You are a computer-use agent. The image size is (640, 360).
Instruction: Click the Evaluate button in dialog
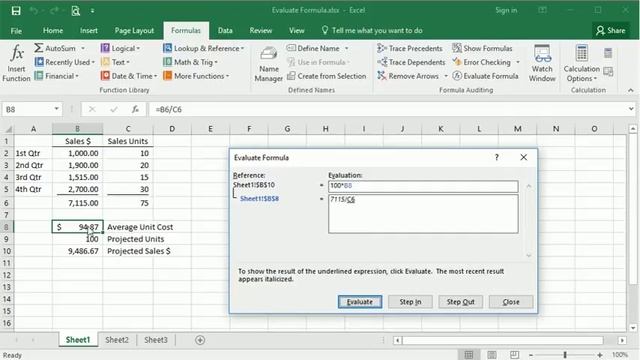(360, 302)
